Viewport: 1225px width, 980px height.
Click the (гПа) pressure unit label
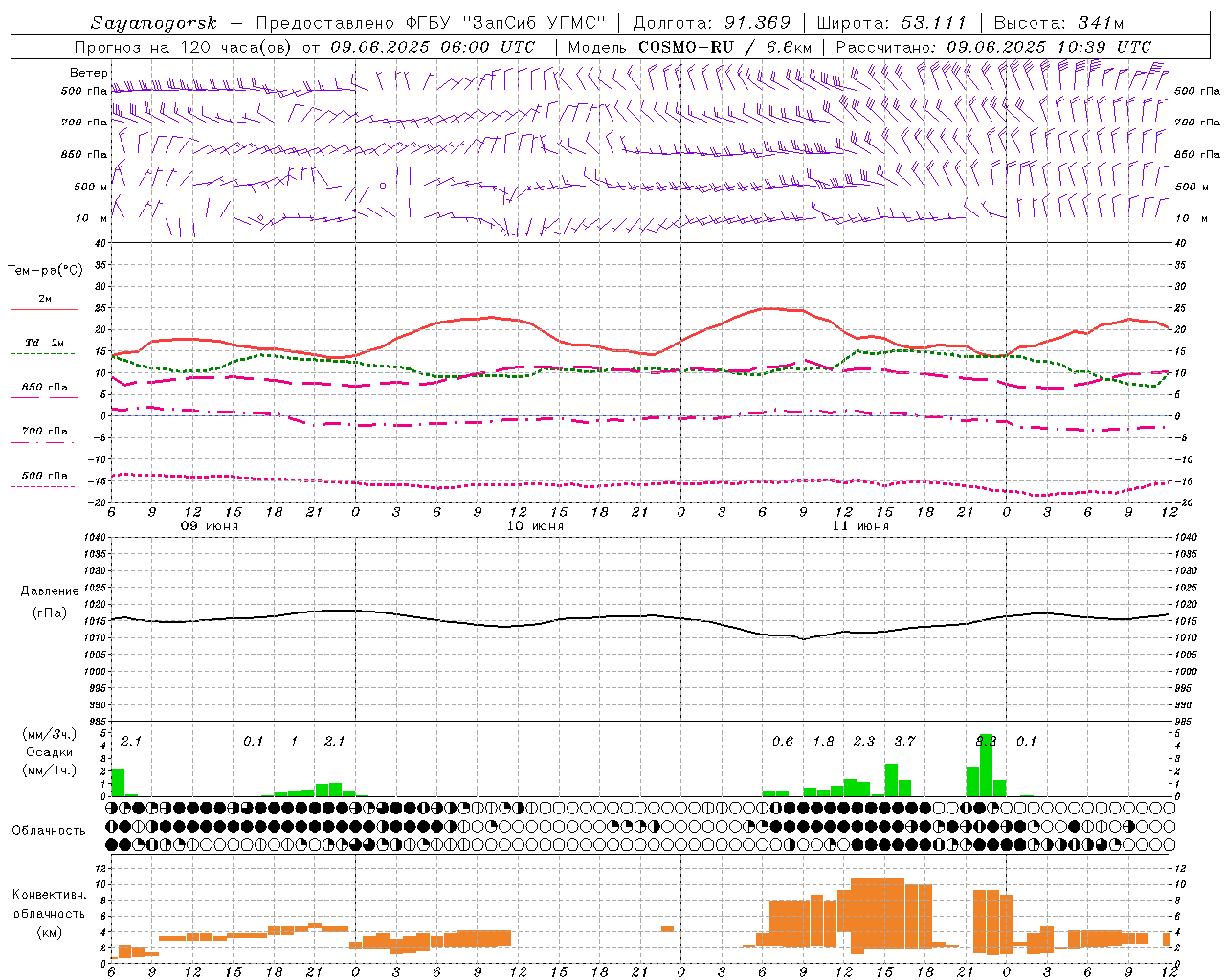click(50, 612)
